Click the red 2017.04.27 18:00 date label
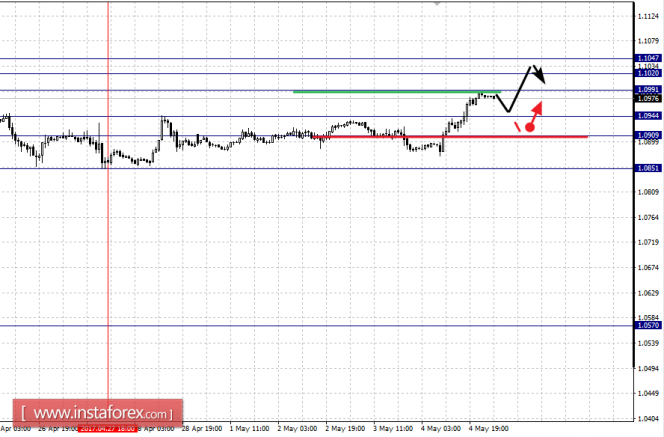The image size is (664, 437). click(x=108, y=429)
